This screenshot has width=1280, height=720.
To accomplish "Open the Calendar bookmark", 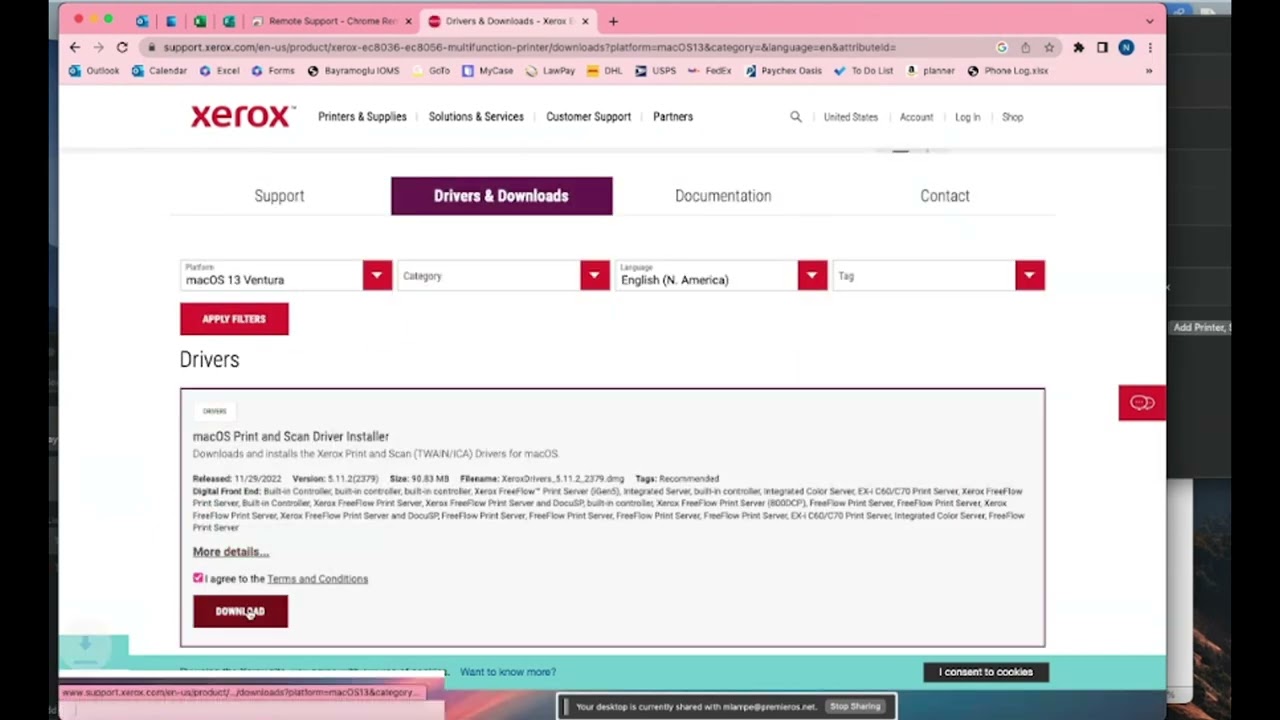I will click(160, 71).
